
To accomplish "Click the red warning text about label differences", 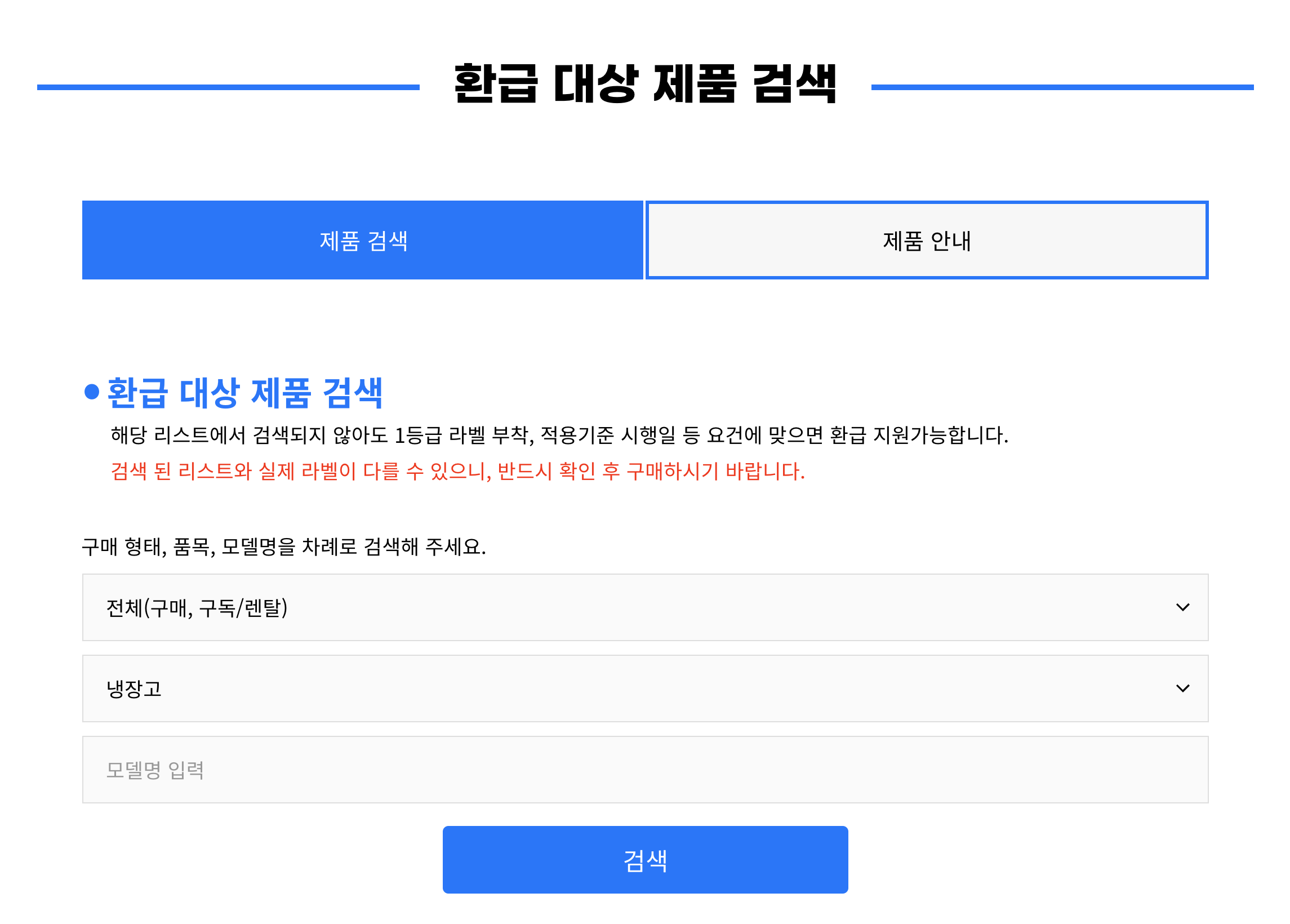I will tap(457, 471).
